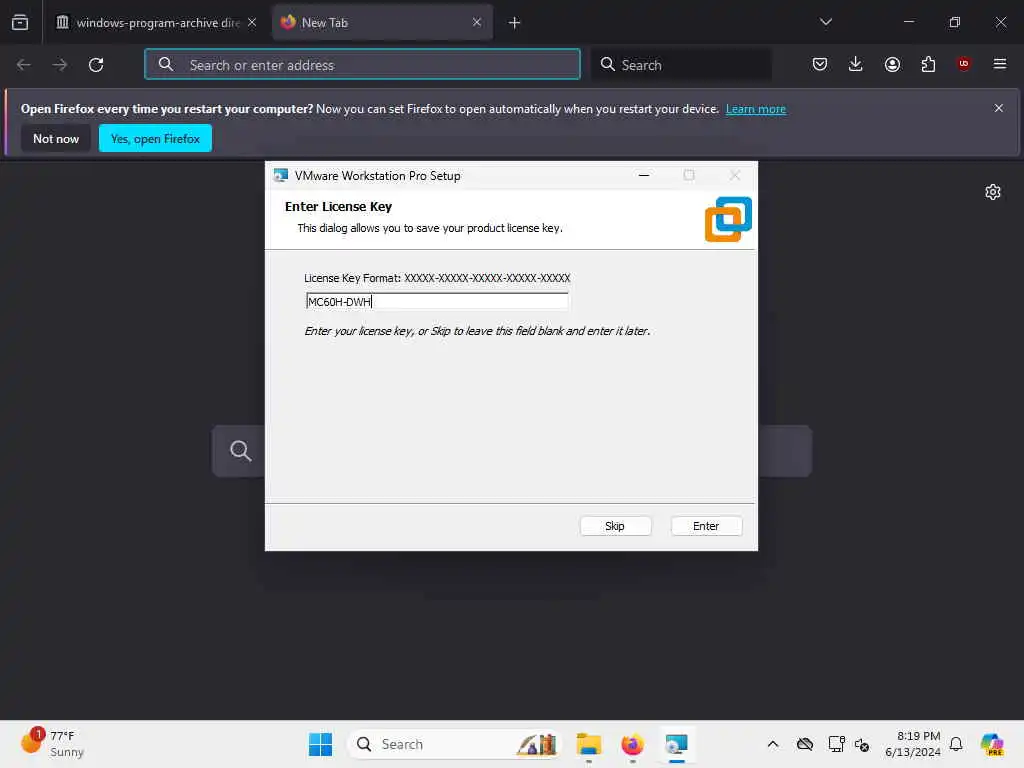The image size is (1024, 768).
Task: Open the weather widget showing 77°F Sunny
Action: pos(53,744)
